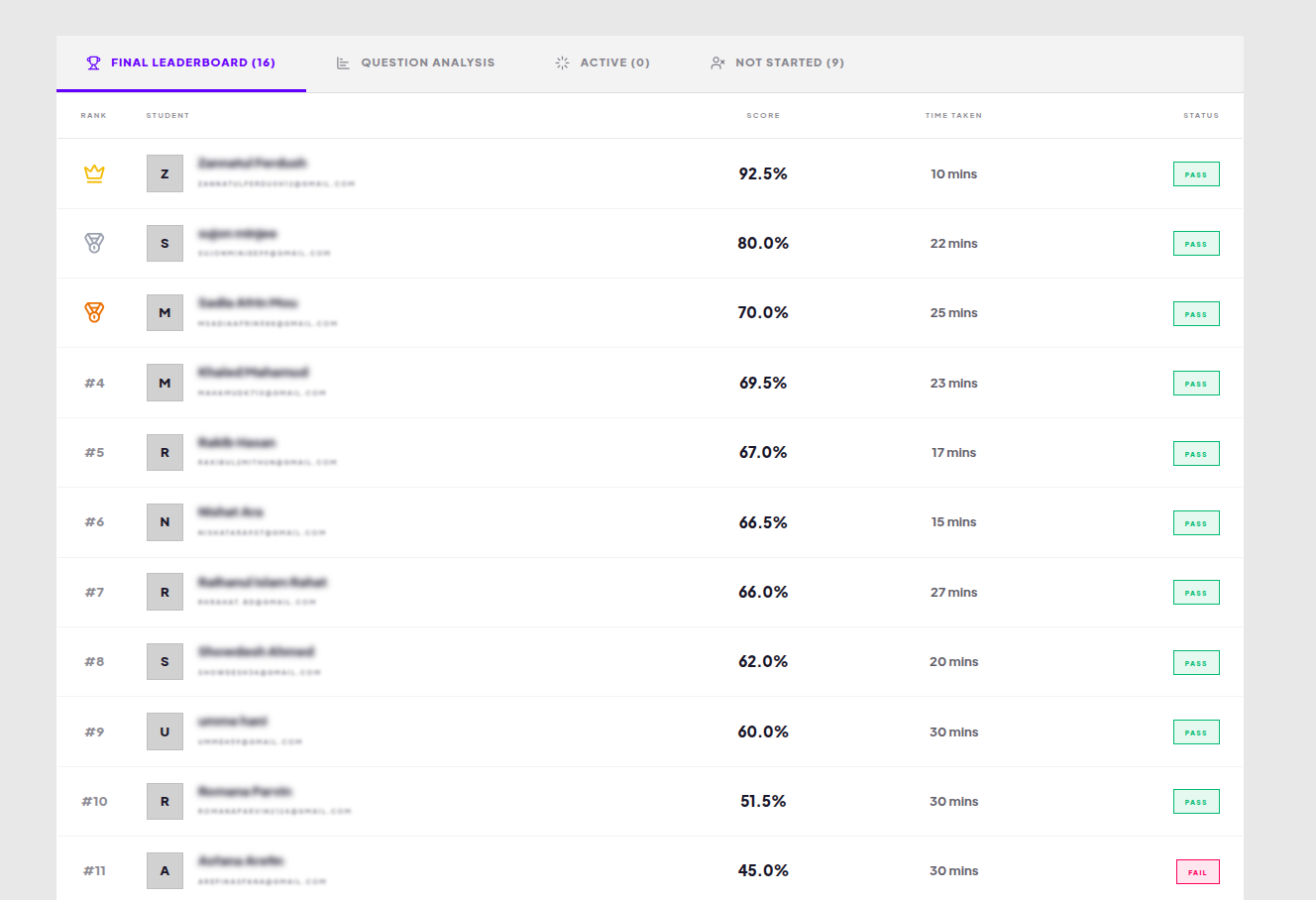
Task: Click the 80.0% score value
Action: [763, 243]
